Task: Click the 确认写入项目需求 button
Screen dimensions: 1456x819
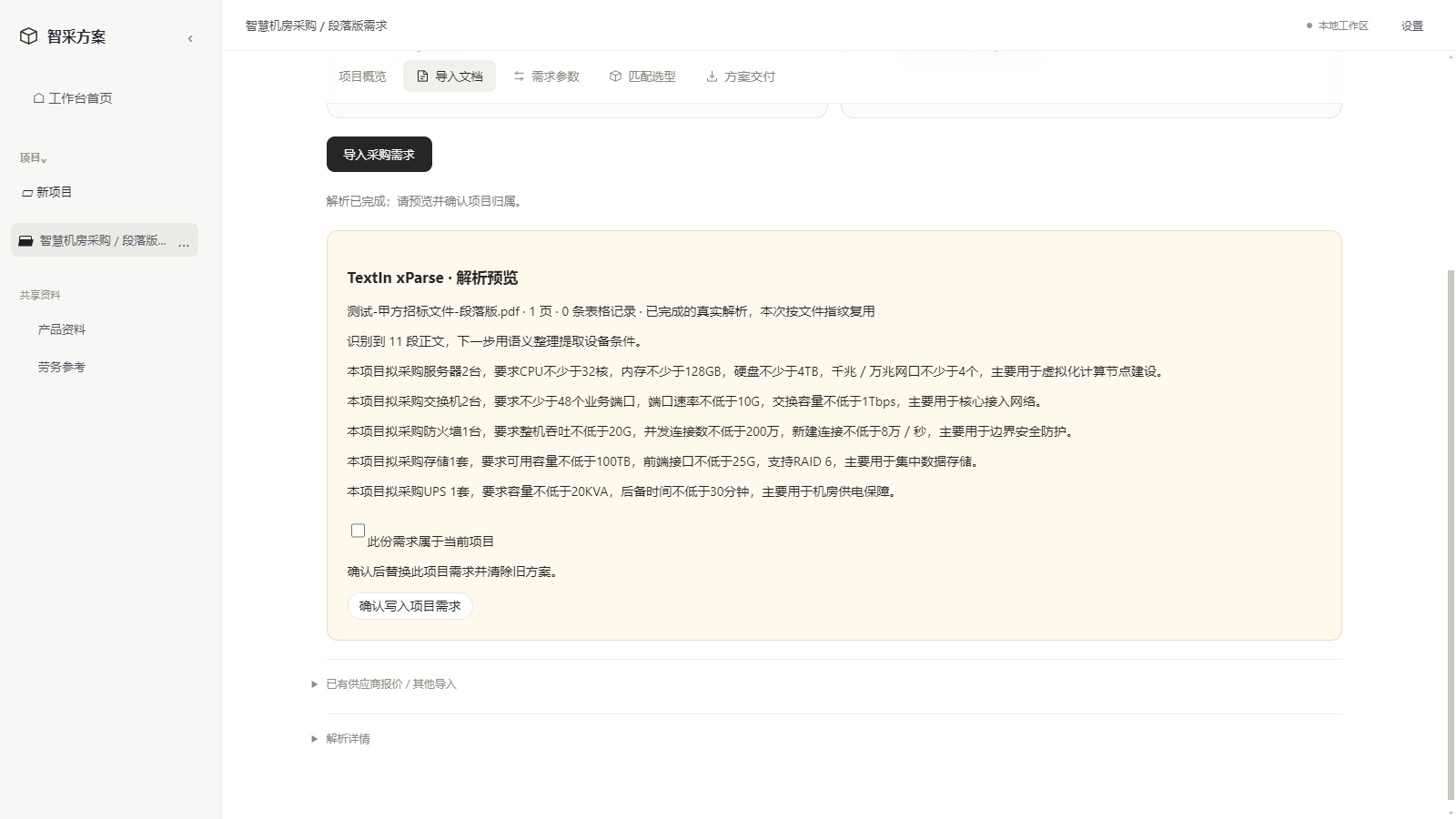Action: pos(410,606)
